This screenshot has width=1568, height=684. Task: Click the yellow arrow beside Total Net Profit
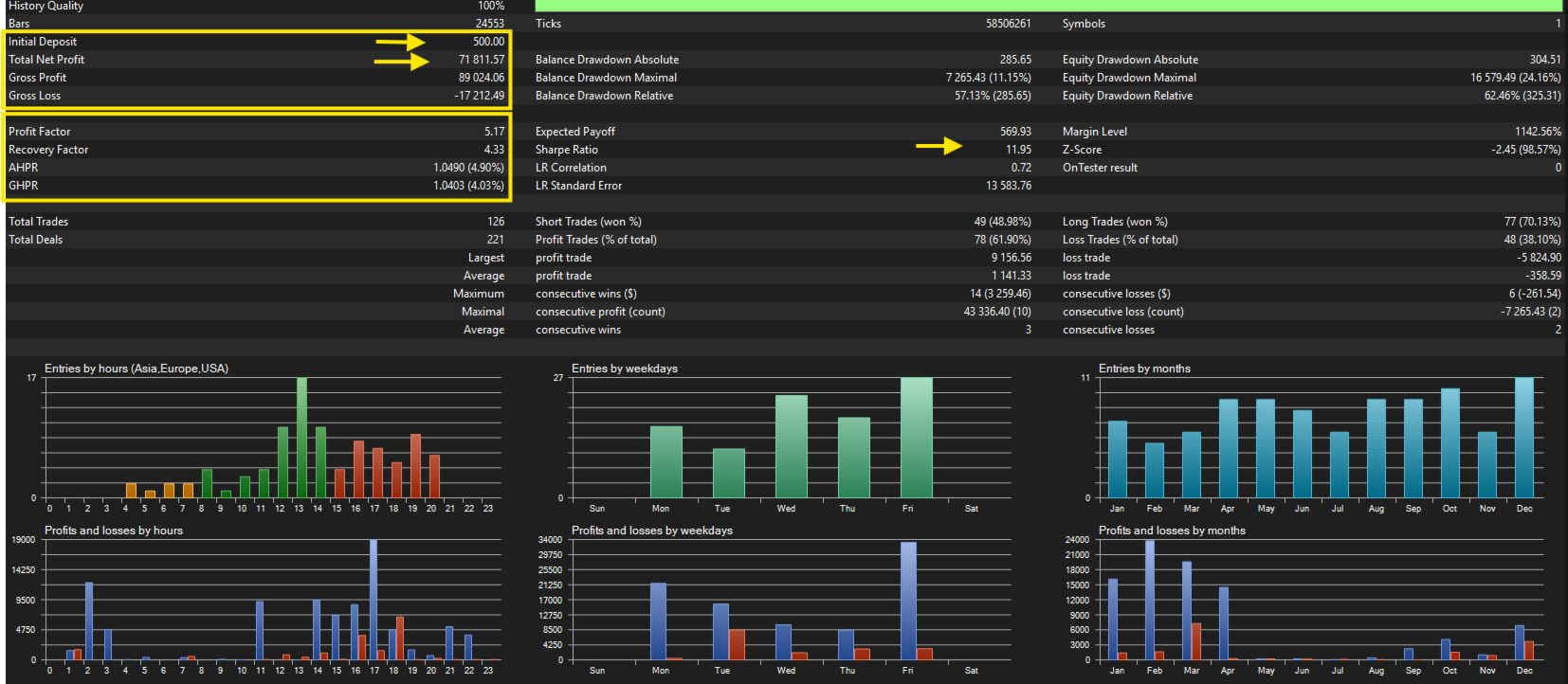pos(400,62)
